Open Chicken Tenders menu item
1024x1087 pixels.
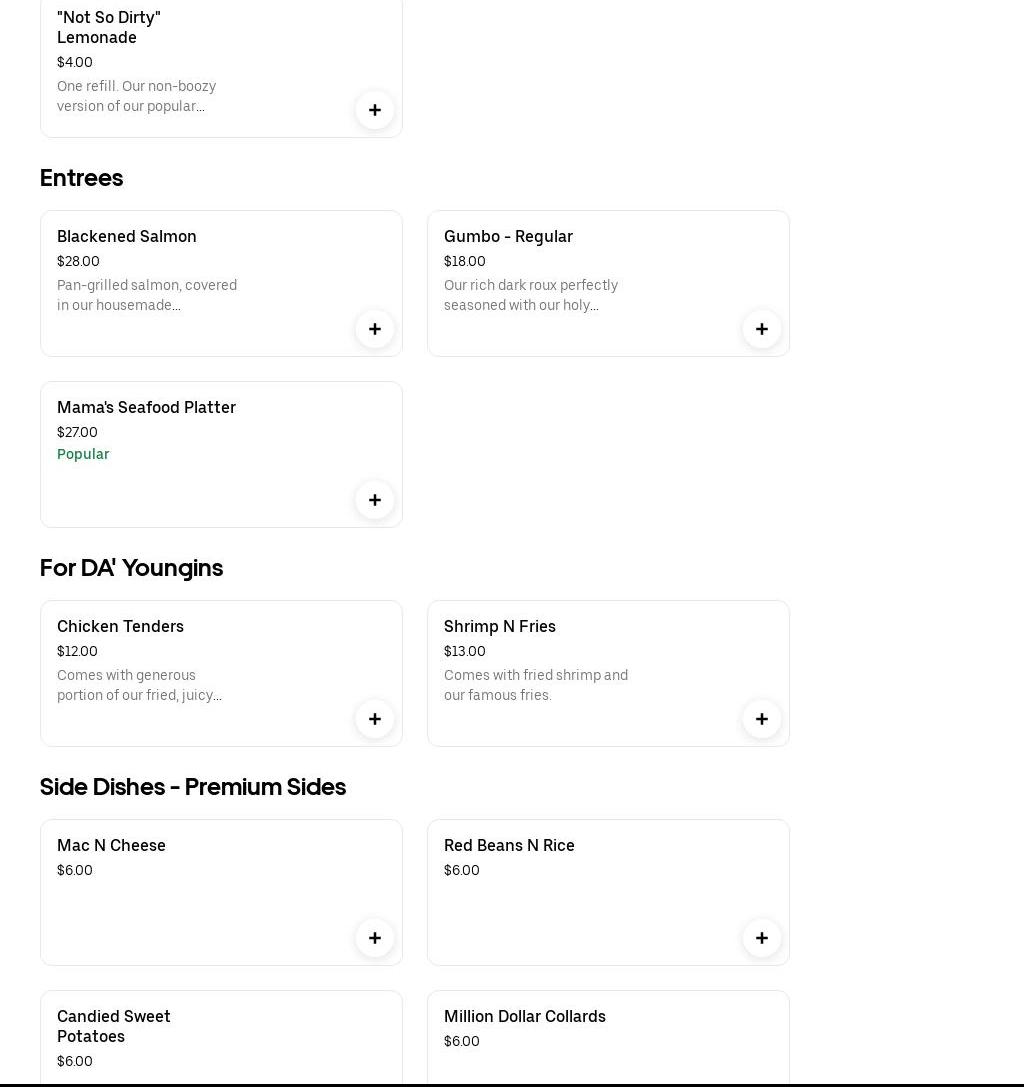coord(120,627)
